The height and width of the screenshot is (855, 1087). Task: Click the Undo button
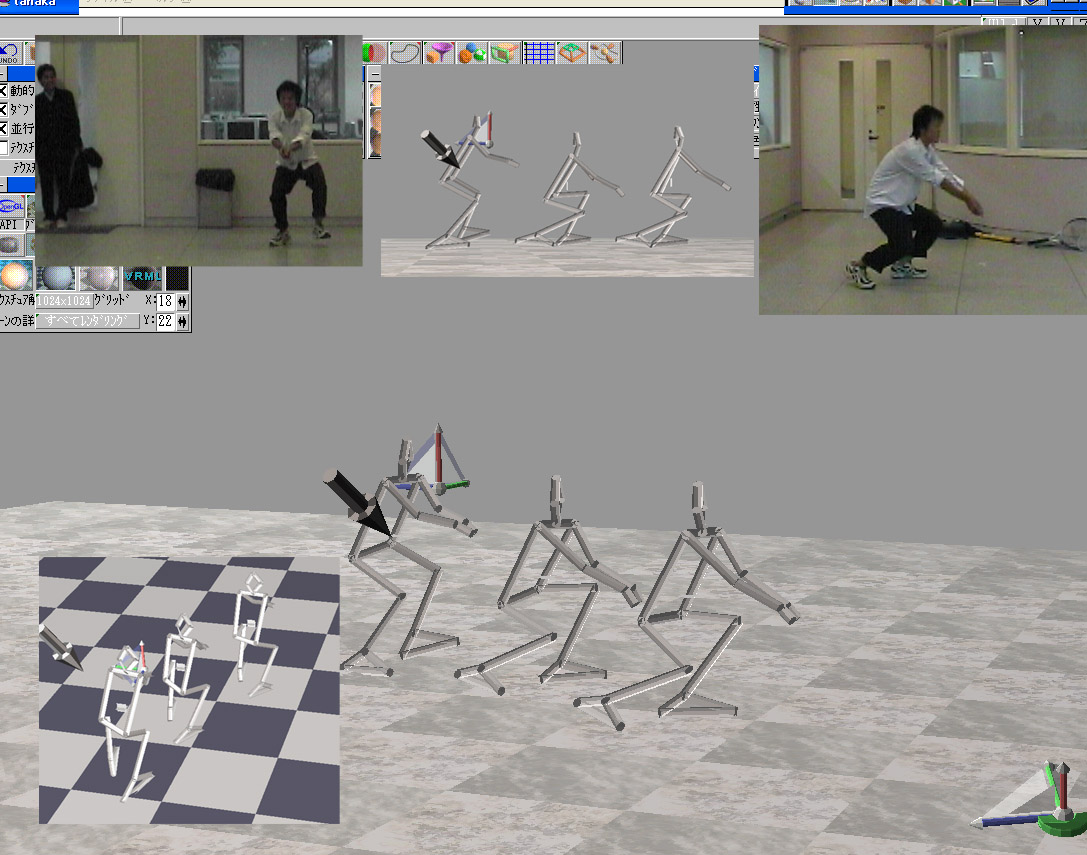(x=10, y=53)
